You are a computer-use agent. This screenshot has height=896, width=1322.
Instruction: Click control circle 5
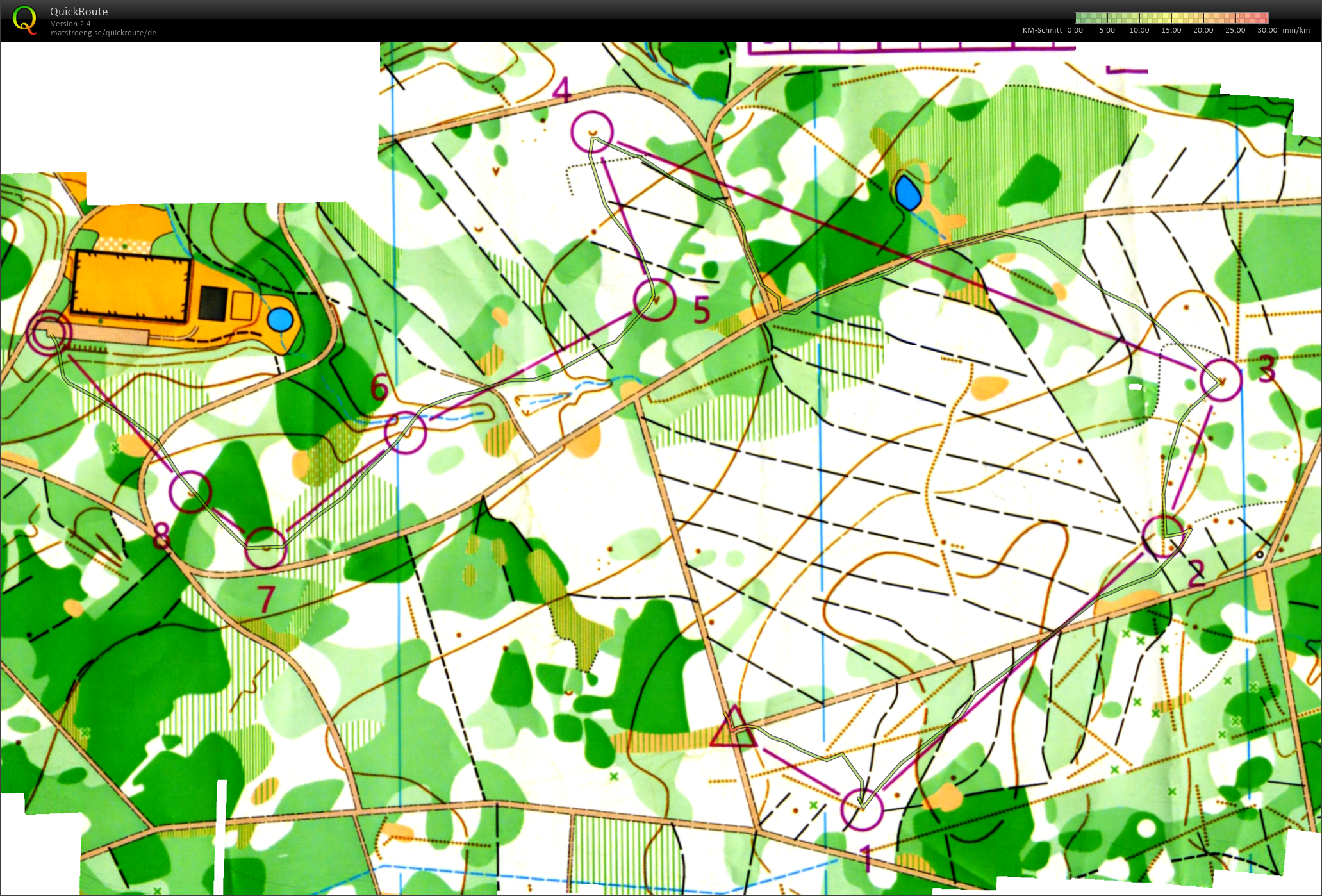[x=654, y=299]
